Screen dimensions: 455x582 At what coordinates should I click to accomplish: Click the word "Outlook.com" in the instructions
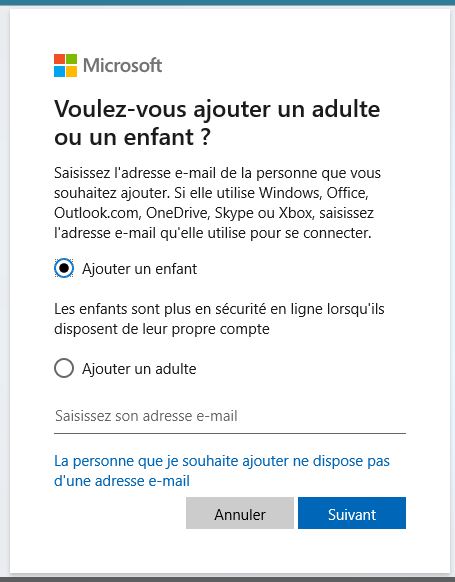pyautogui.click(x=96, y=213)
